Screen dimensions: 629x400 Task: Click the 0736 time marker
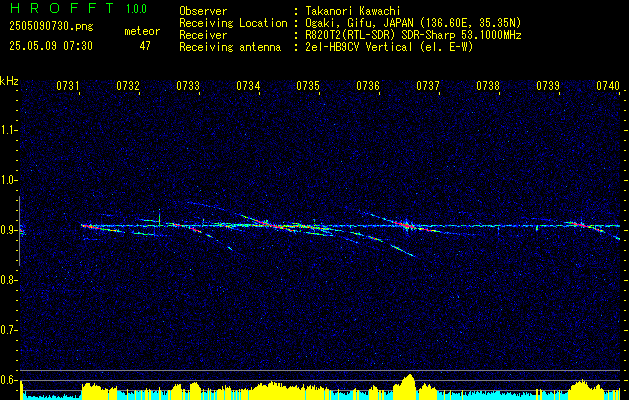click(x=368, y=86)
